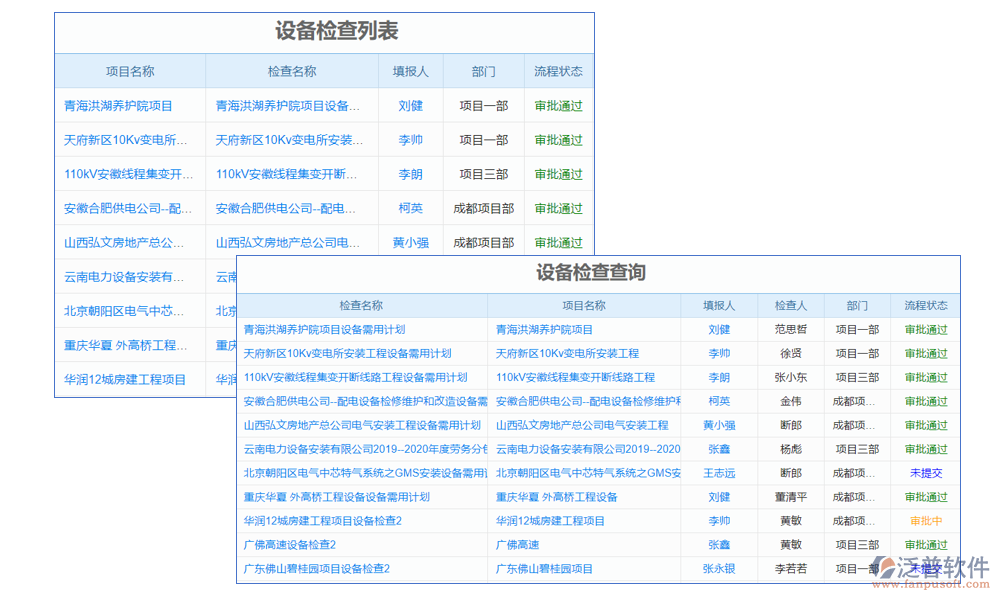Sort by the 检查人 column header
The width and height of the screenshot is (1000, 600).
(789, 305)
